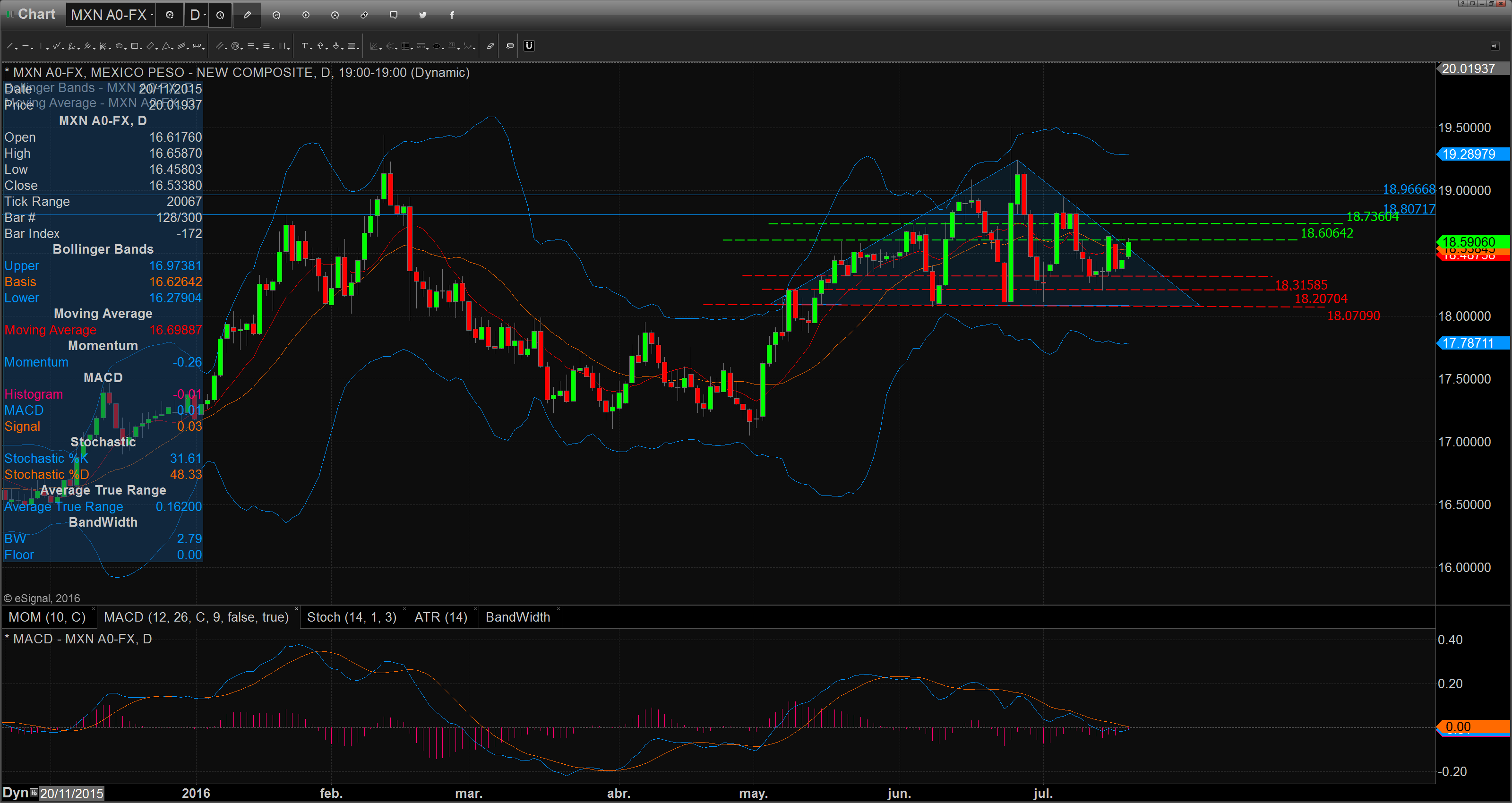The width and height of the screenshot is (1512, 803).
Task: Select the trend line drawing tool
Action: point(9,46)
